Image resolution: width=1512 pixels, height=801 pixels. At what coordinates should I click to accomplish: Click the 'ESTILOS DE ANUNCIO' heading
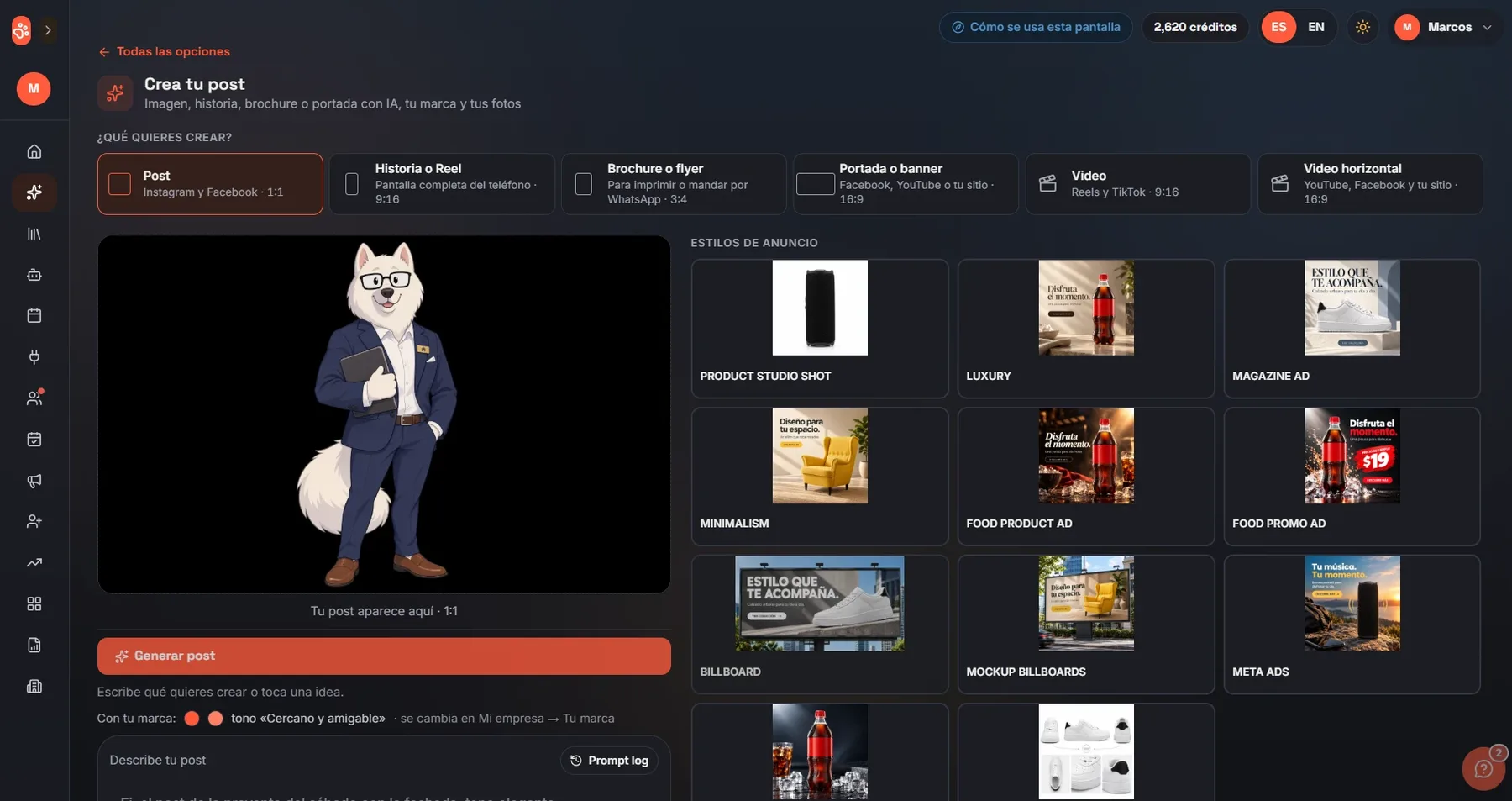coord(754,243)
